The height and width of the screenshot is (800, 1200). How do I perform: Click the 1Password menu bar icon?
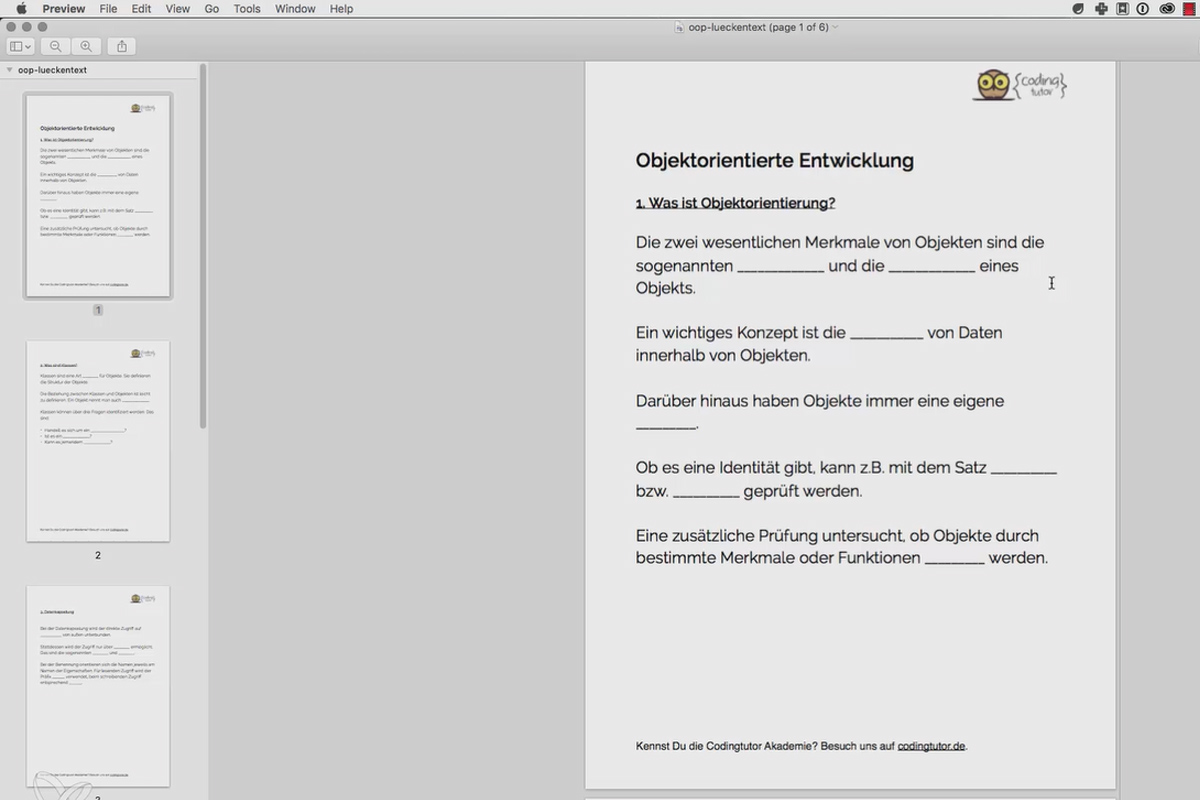pos(1143,9)
